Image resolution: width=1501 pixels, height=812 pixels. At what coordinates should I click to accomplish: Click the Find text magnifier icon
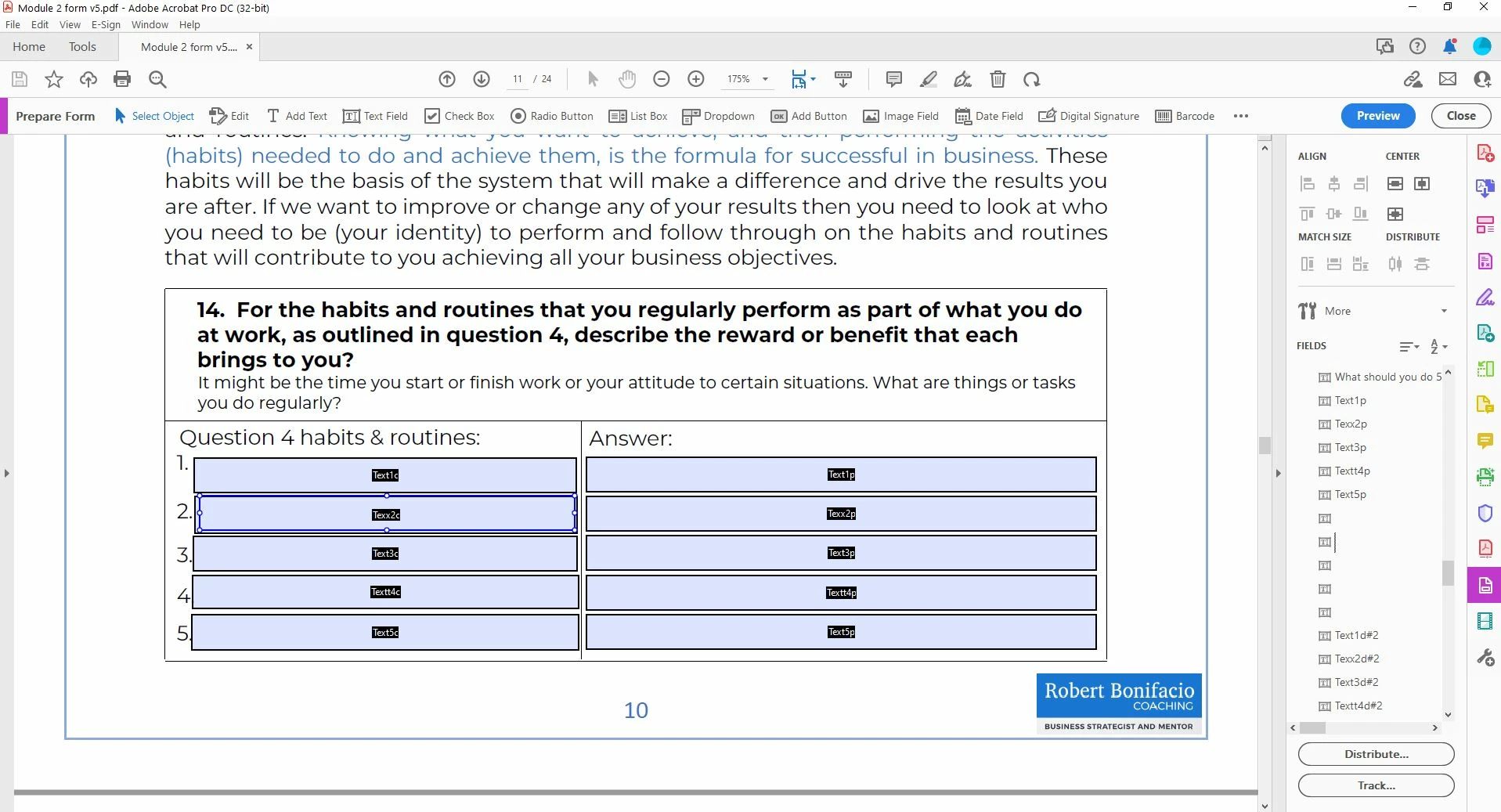click(x=157, y=79)
